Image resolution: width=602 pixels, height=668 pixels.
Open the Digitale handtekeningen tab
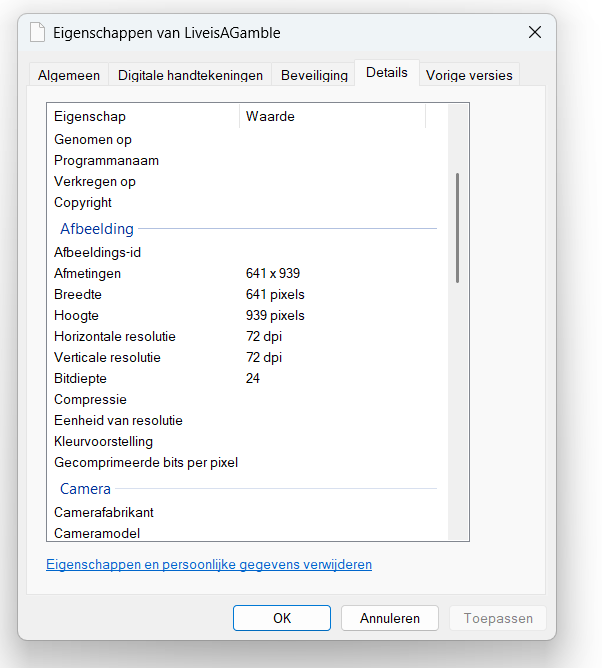click(x=190, y=75)
